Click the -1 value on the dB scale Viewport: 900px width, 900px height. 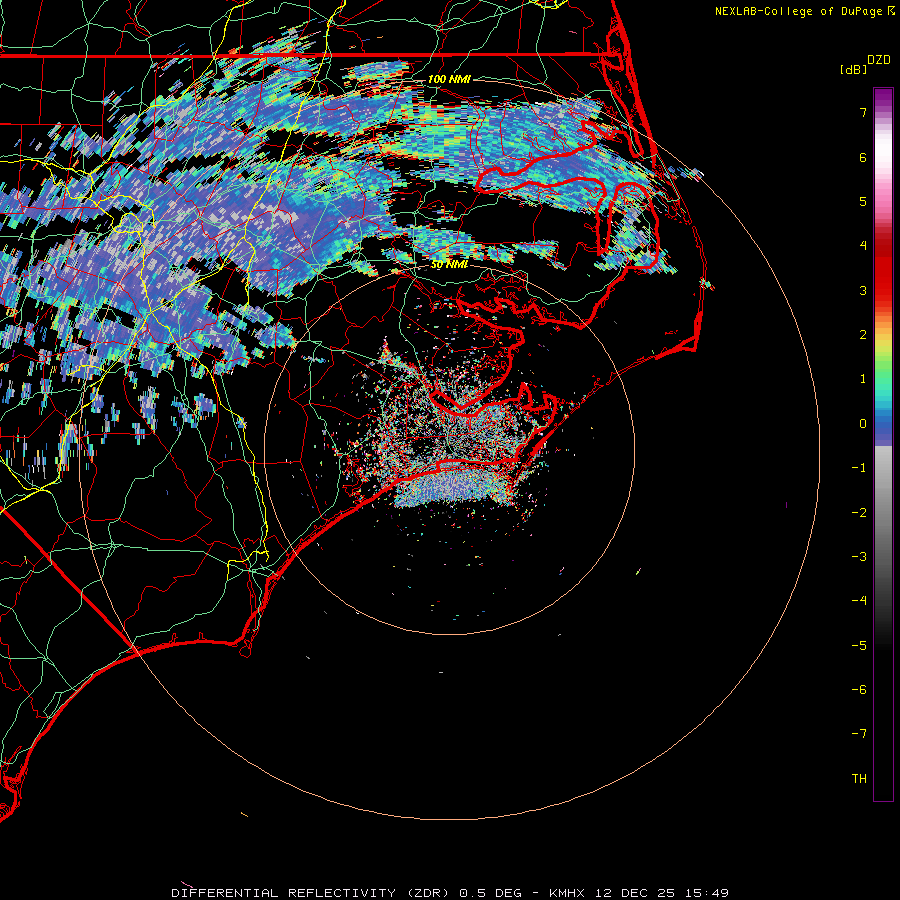point(859,468)
